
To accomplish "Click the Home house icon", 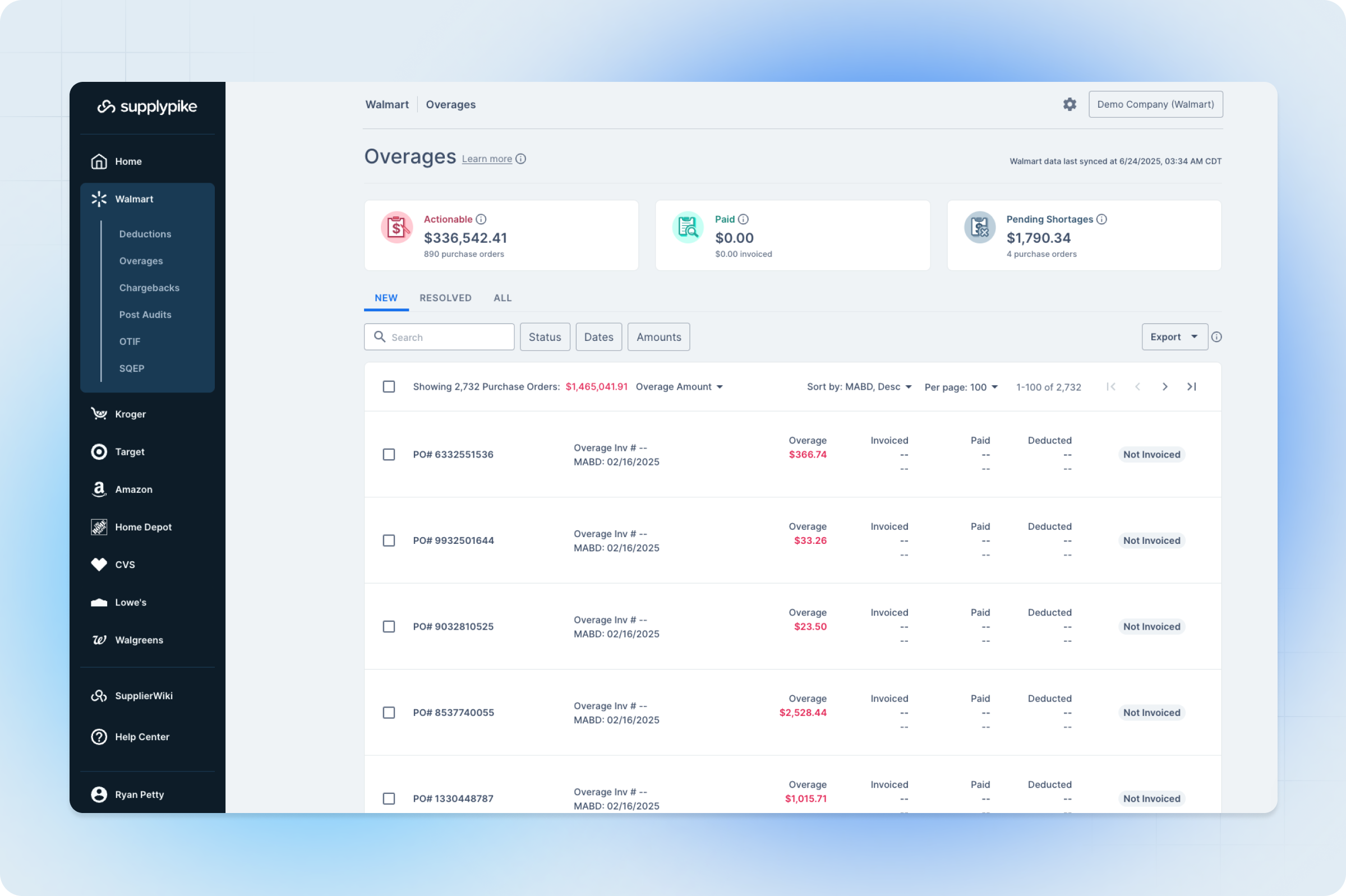I will point(99,161).
